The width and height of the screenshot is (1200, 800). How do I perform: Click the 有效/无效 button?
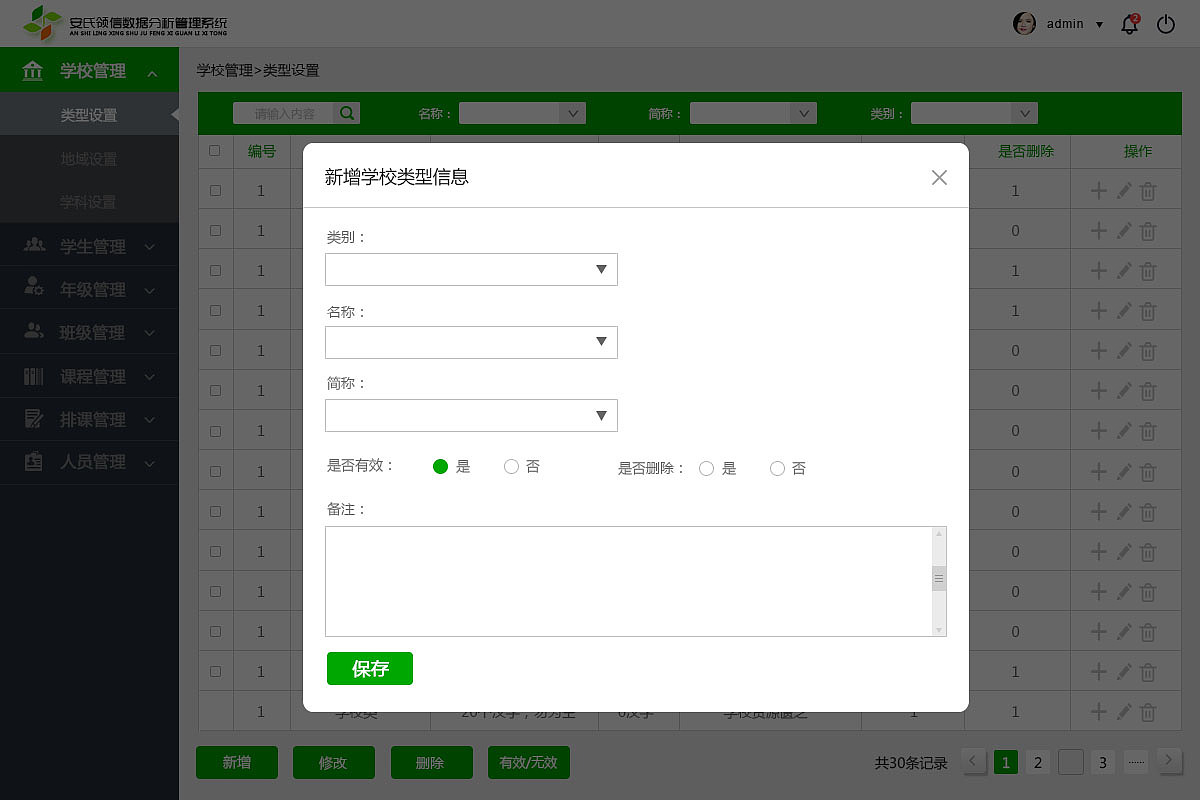(528, 762)
